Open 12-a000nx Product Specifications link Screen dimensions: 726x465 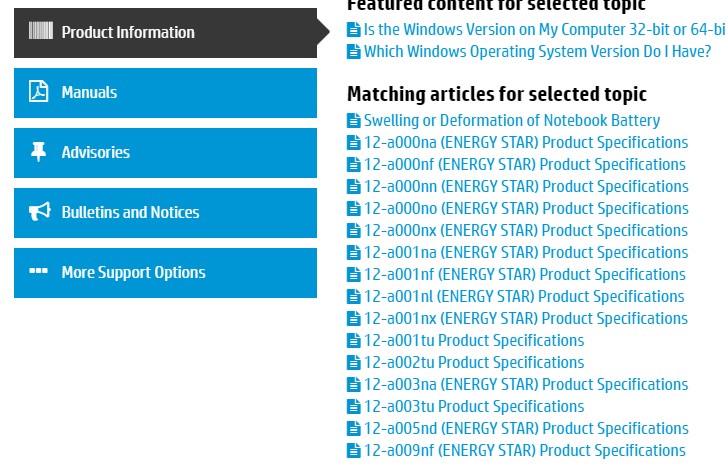click(526, 230)
